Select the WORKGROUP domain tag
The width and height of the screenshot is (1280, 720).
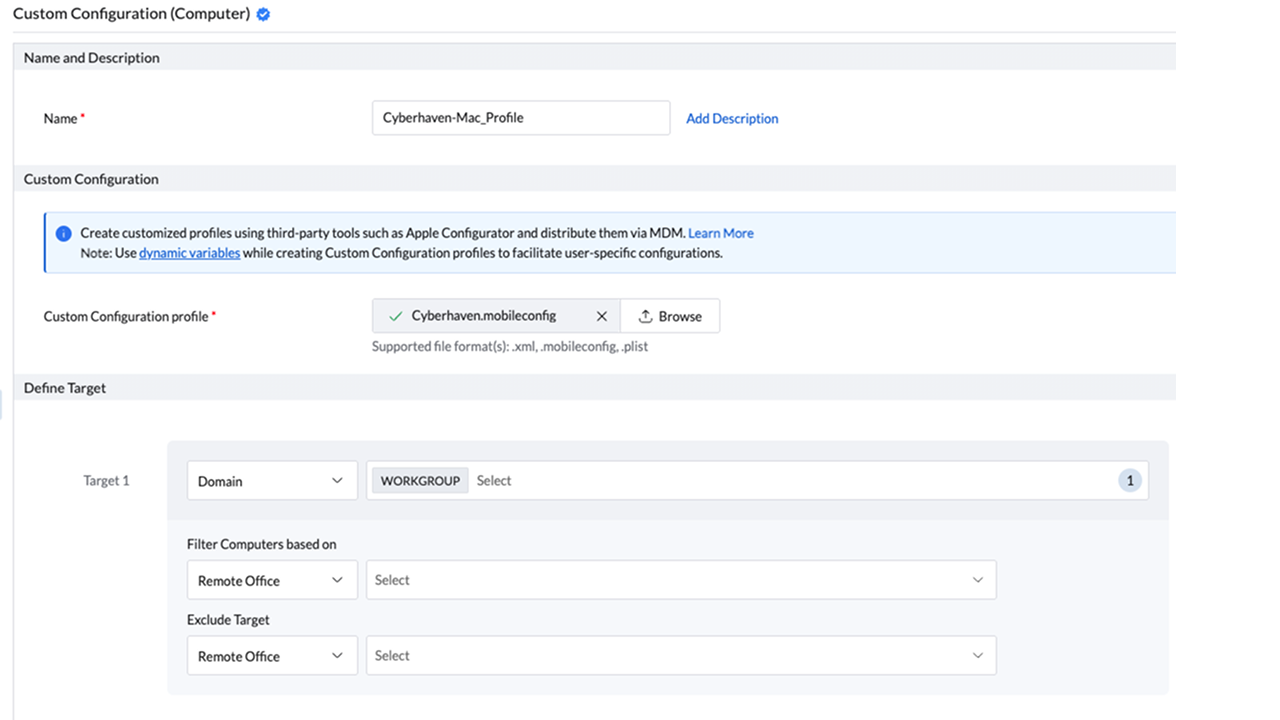pyautogui.click(x=420, y=481)
